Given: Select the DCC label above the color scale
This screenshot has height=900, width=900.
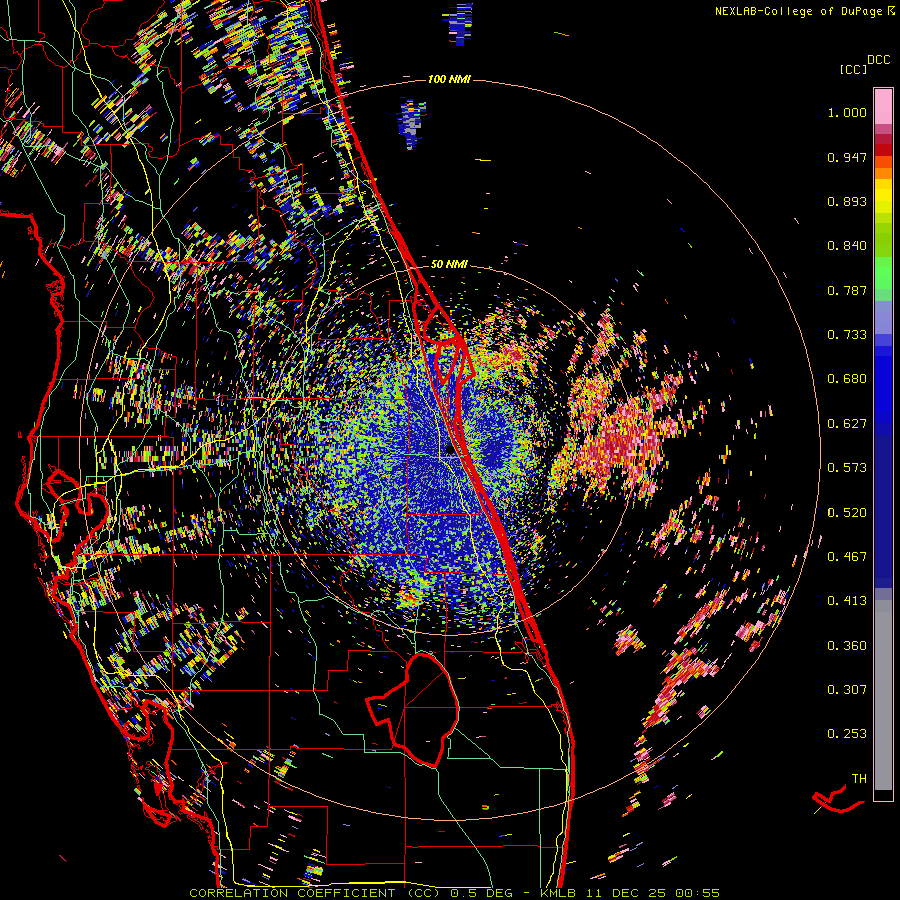Looking at the screenshot, I should [878, 60].
